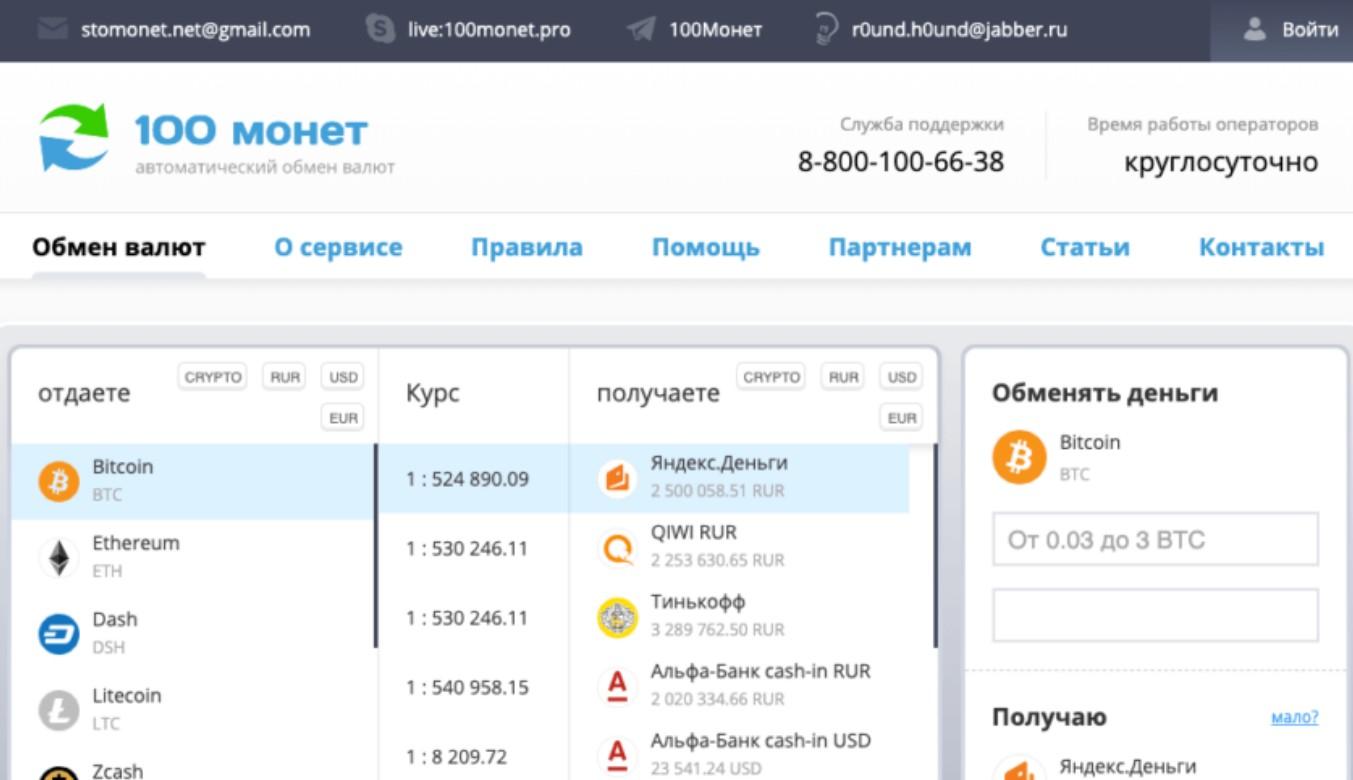The height and width of the screenshot is (780, 1353).
Task: Open the Правила page
Action: pos(527,247)
